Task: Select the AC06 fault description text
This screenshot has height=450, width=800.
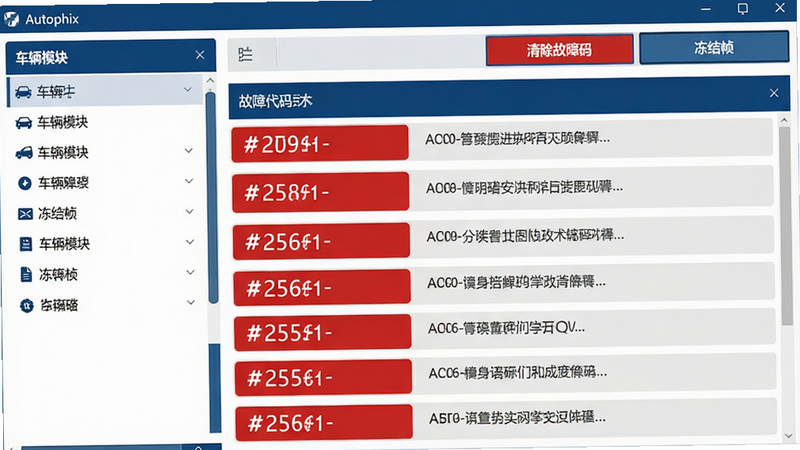Action: tap(518, 373)
